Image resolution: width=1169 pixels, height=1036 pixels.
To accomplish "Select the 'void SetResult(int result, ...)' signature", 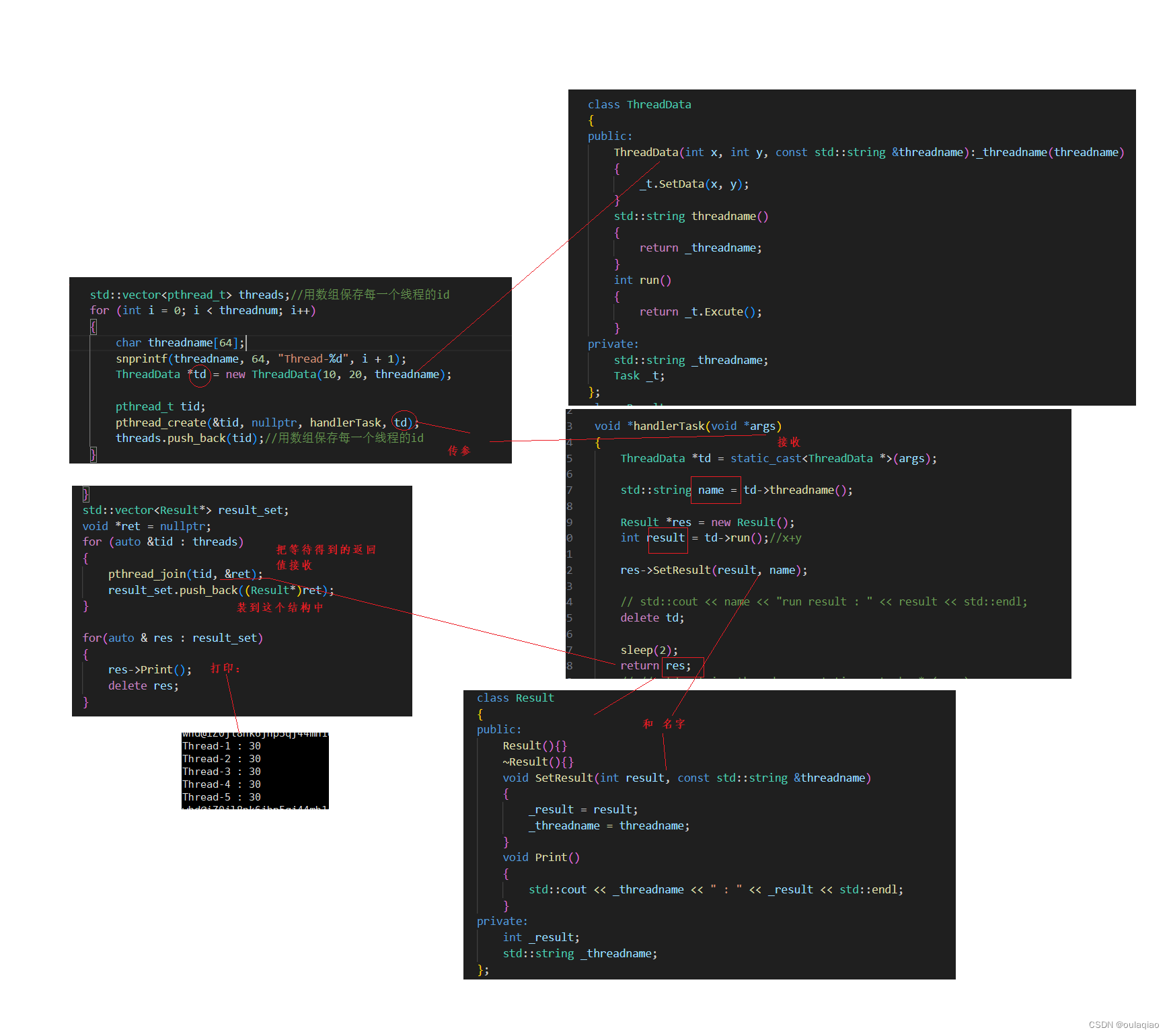I will click(x=687, y=778).
